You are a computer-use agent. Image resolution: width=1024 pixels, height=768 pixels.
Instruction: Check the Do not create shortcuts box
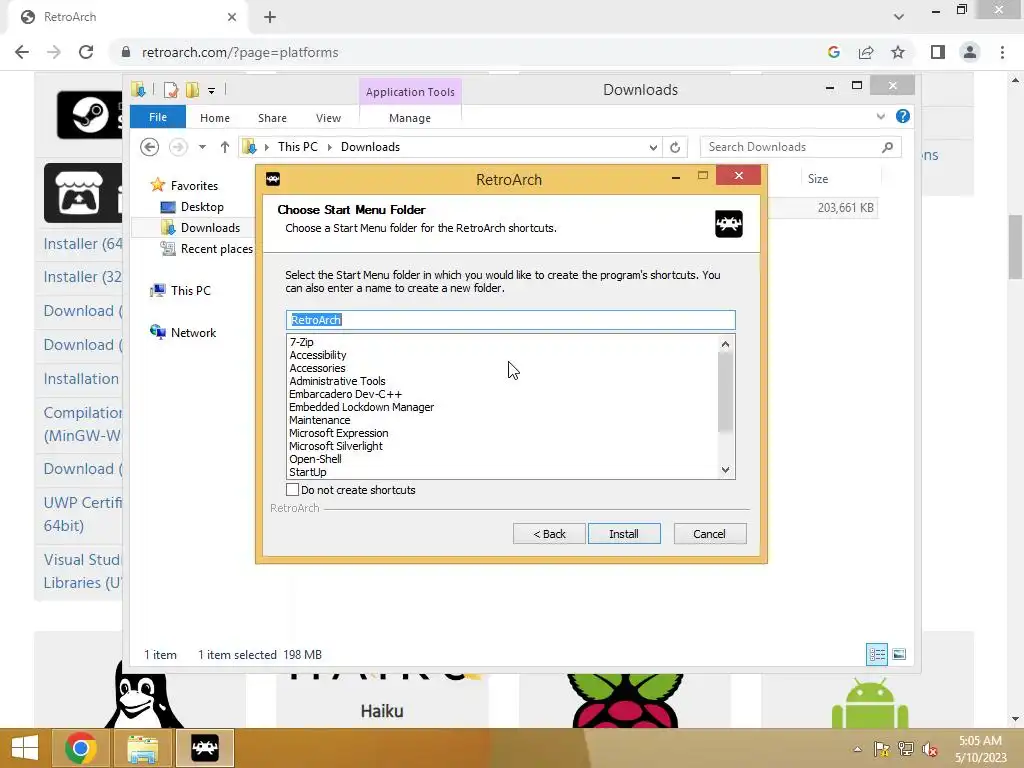point(293,490)
